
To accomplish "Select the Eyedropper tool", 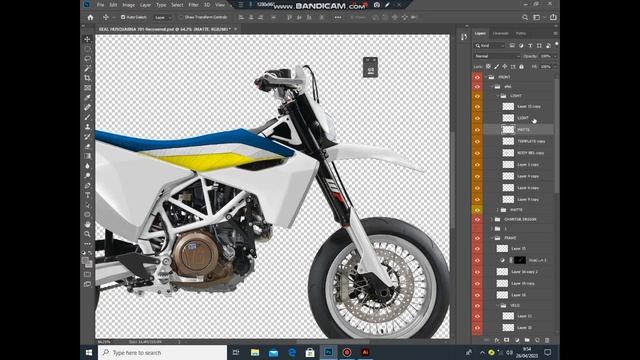I will point(87,98).
